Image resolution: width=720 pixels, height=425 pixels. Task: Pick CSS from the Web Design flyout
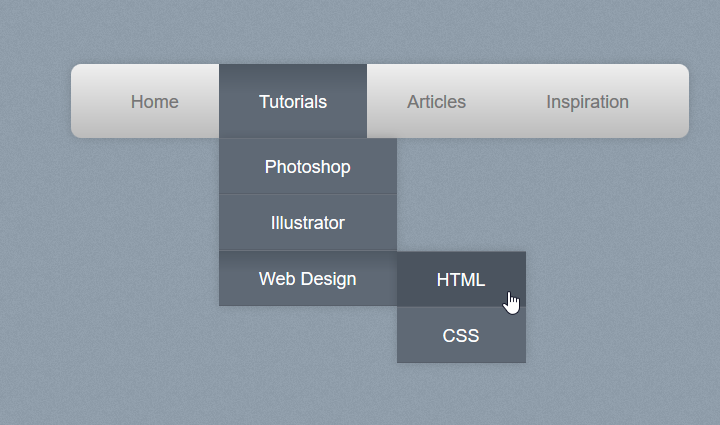click(461, 336)
